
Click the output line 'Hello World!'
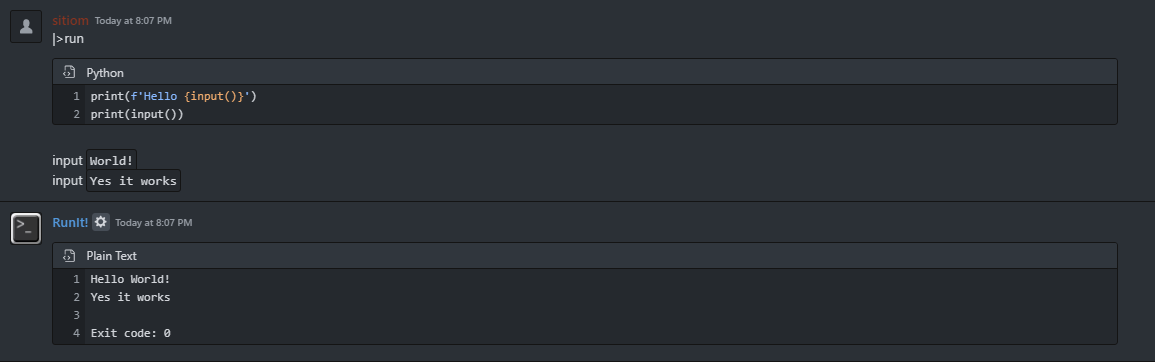(x=130, y=279)
